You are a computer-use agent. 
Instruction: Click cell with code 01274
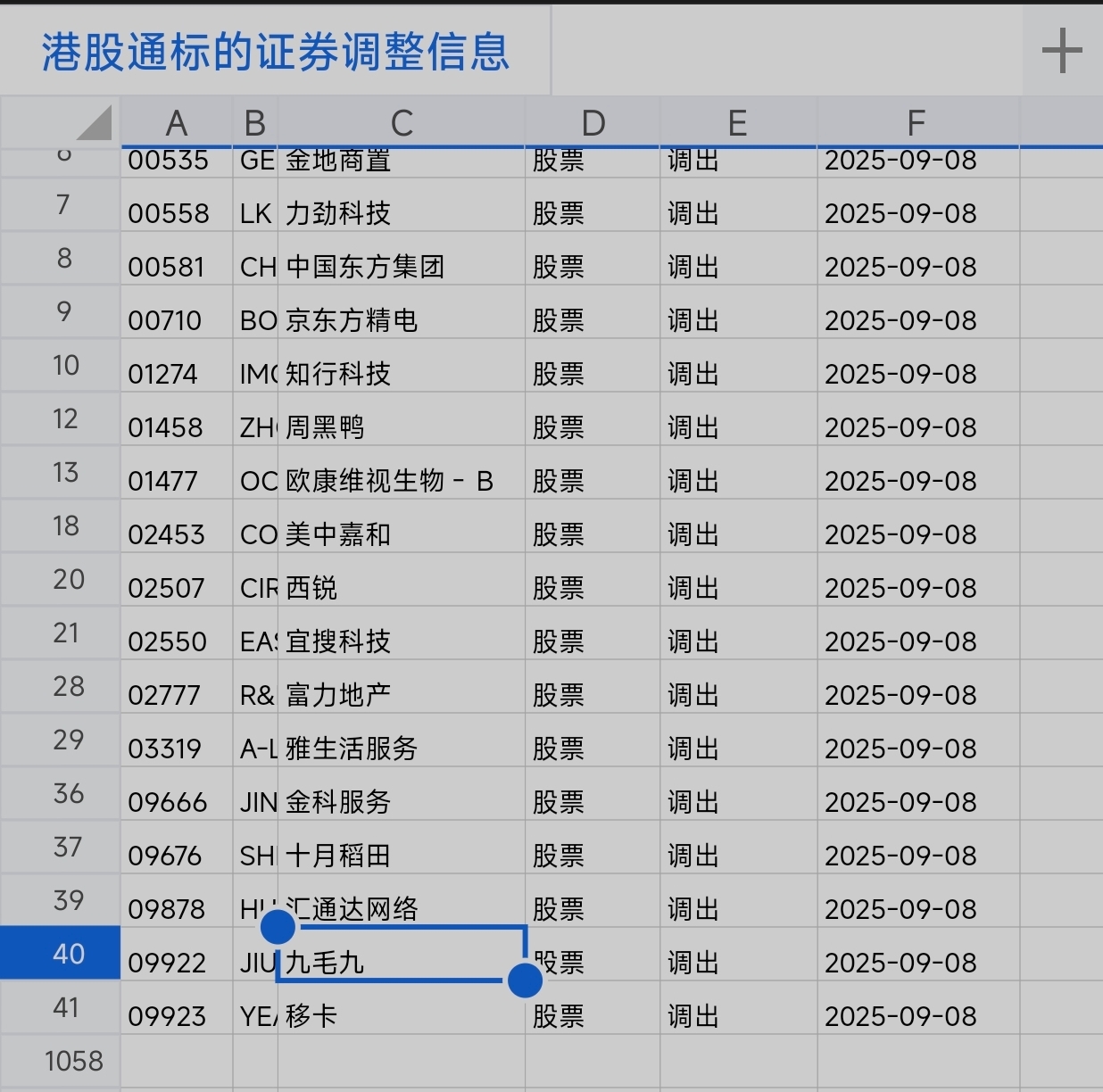pos(177,366)
